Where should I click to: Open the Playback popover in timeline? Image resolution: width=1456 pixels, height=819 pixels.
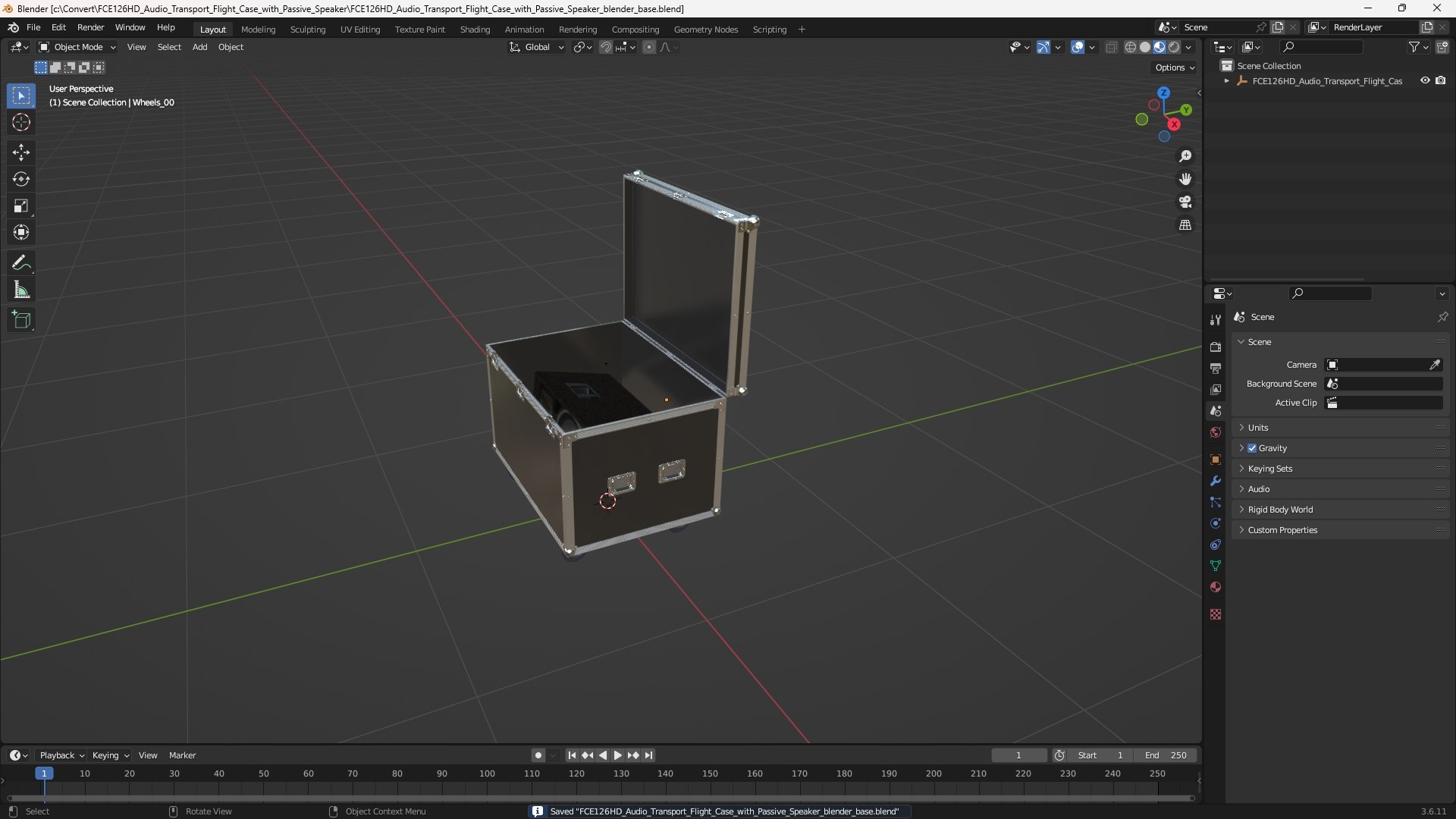pyautogui.click(x=62, y=755)
